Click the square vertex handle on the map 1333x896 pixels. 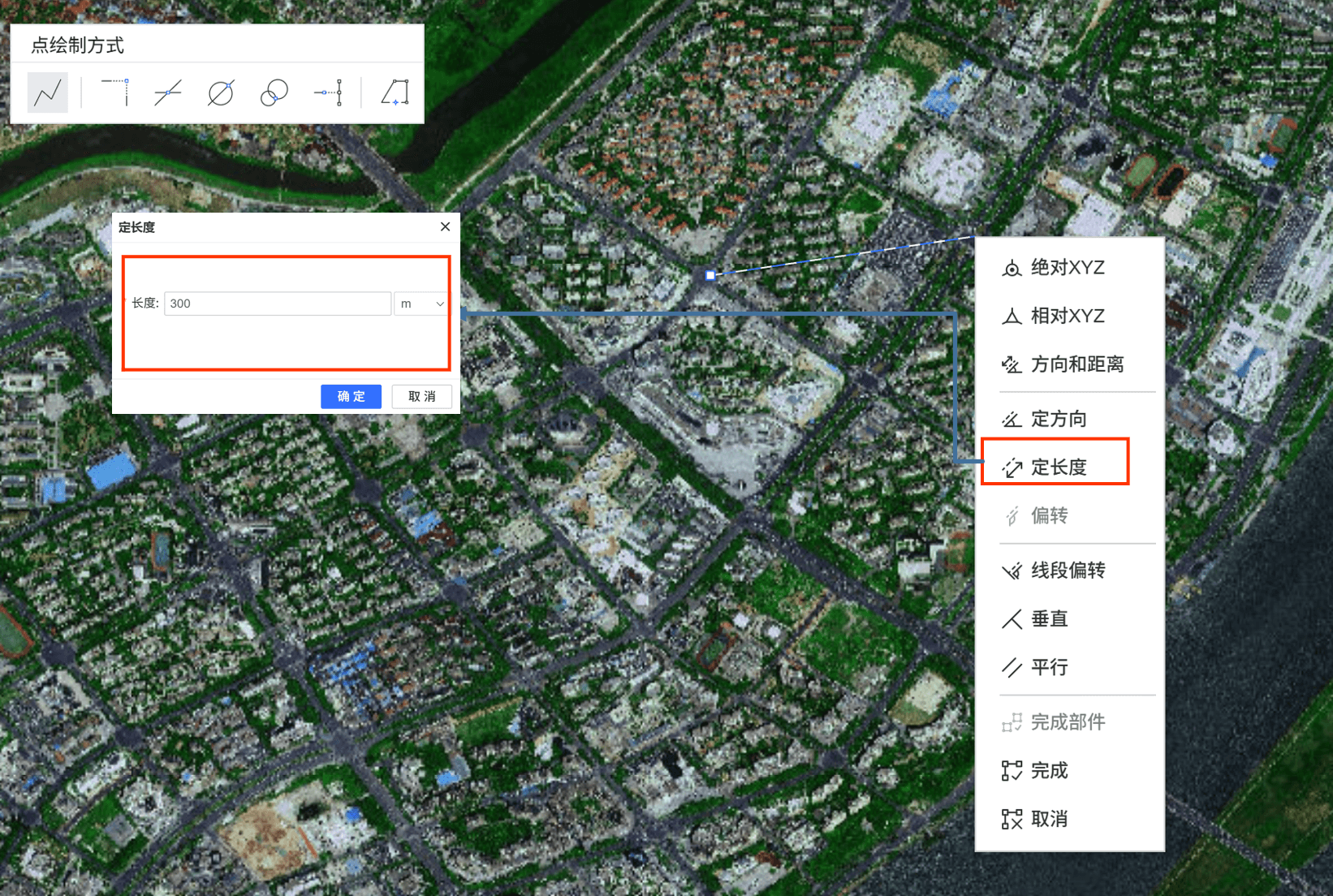pyautogui.click(x=710, y=276)
